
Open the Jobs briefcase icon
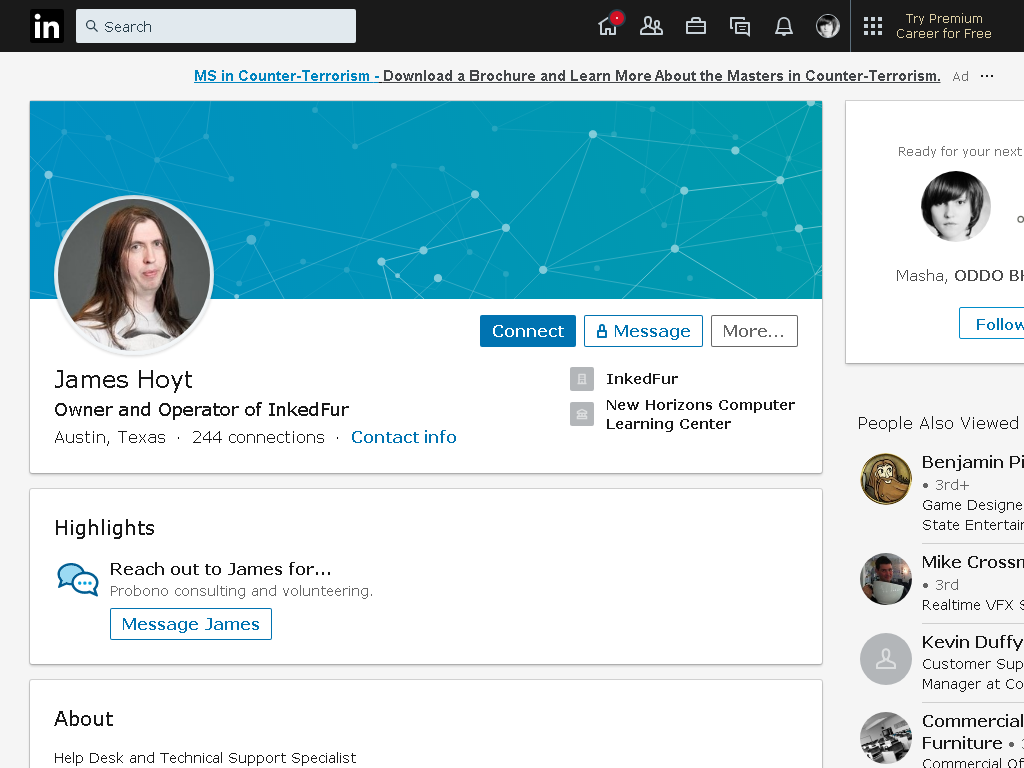click(696, 26)
